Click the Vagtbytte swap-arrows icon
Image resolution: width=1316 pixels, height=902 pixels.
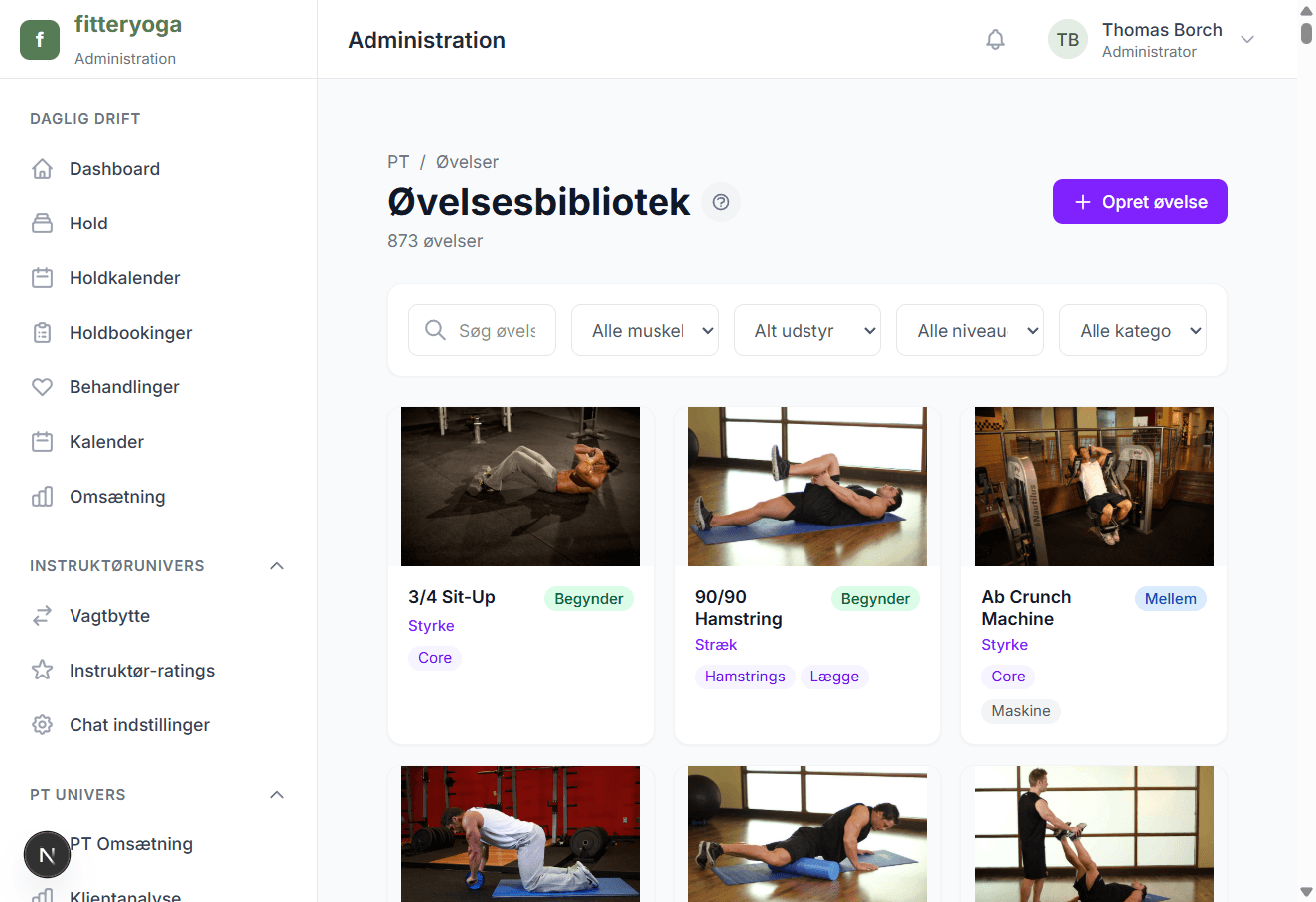pos(42,615)
